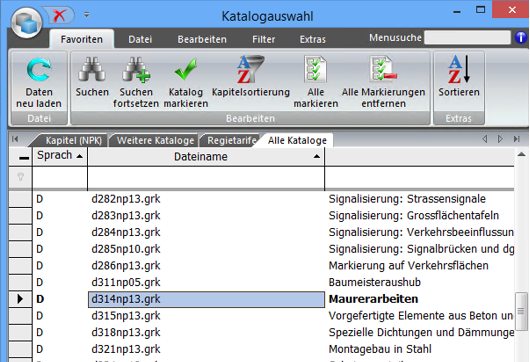Click Signalisierung: Grossflächentafeln description

tap(414, 216)
